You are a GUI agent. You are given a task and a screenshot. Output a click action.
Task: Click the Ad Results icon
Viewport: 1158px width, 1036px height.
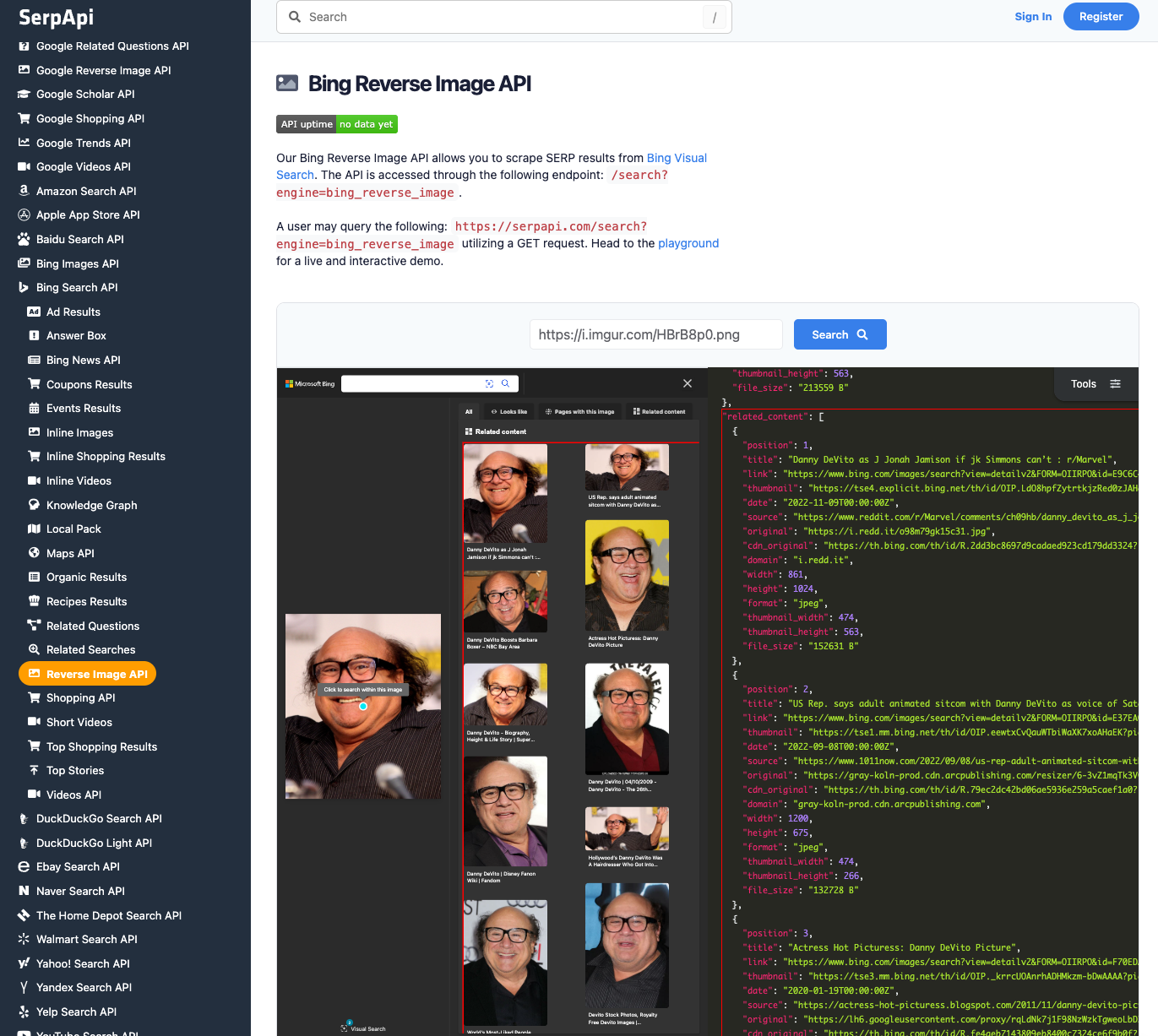(x=34, y=312)
